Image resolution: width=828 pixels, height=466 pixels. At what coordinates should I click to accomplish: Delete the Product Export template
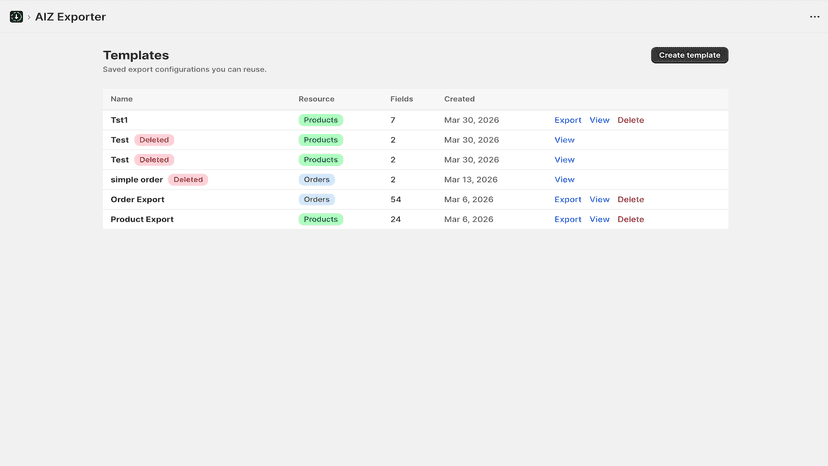(x=631, y=219)
